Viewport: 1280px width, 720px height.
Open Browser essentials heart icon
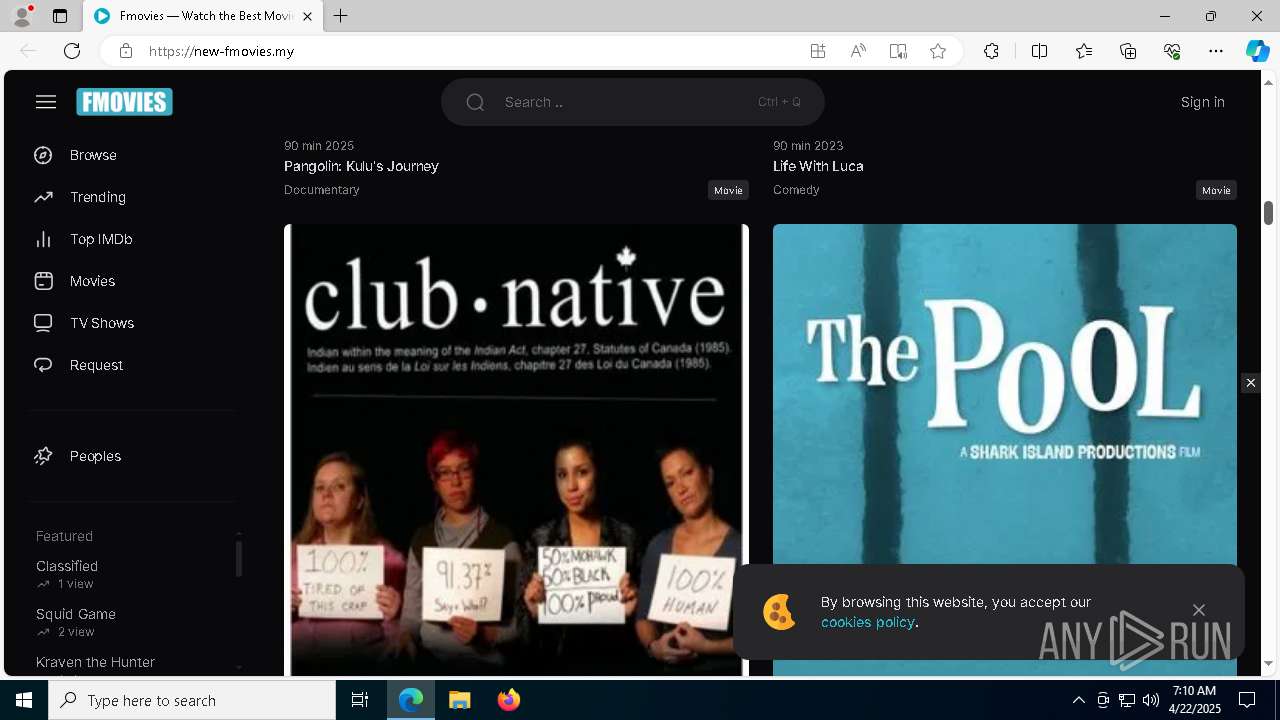click(1172, 51)
